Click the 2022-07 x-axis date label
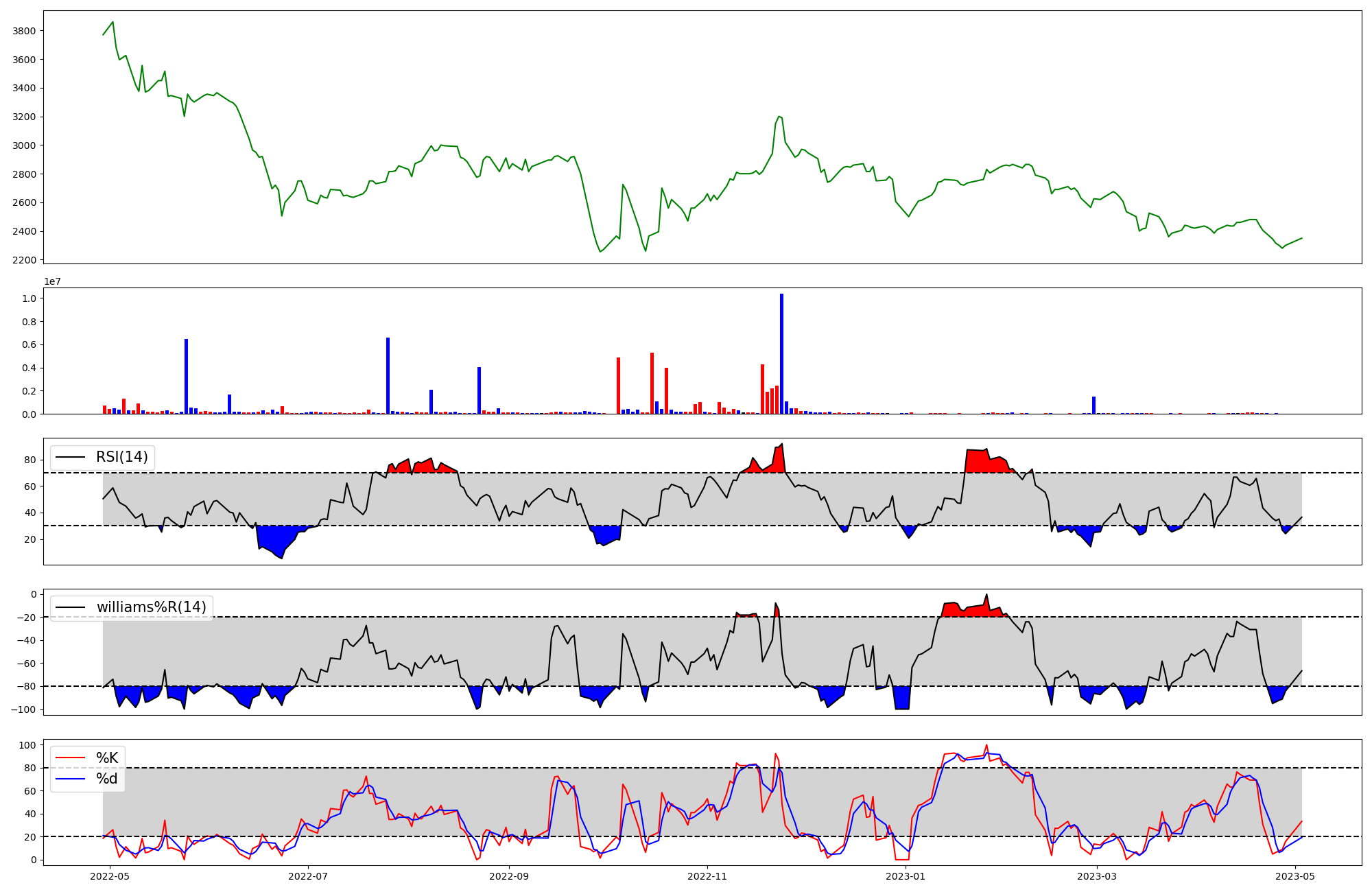Screen dimensions: 1372x892 [309, 876]
